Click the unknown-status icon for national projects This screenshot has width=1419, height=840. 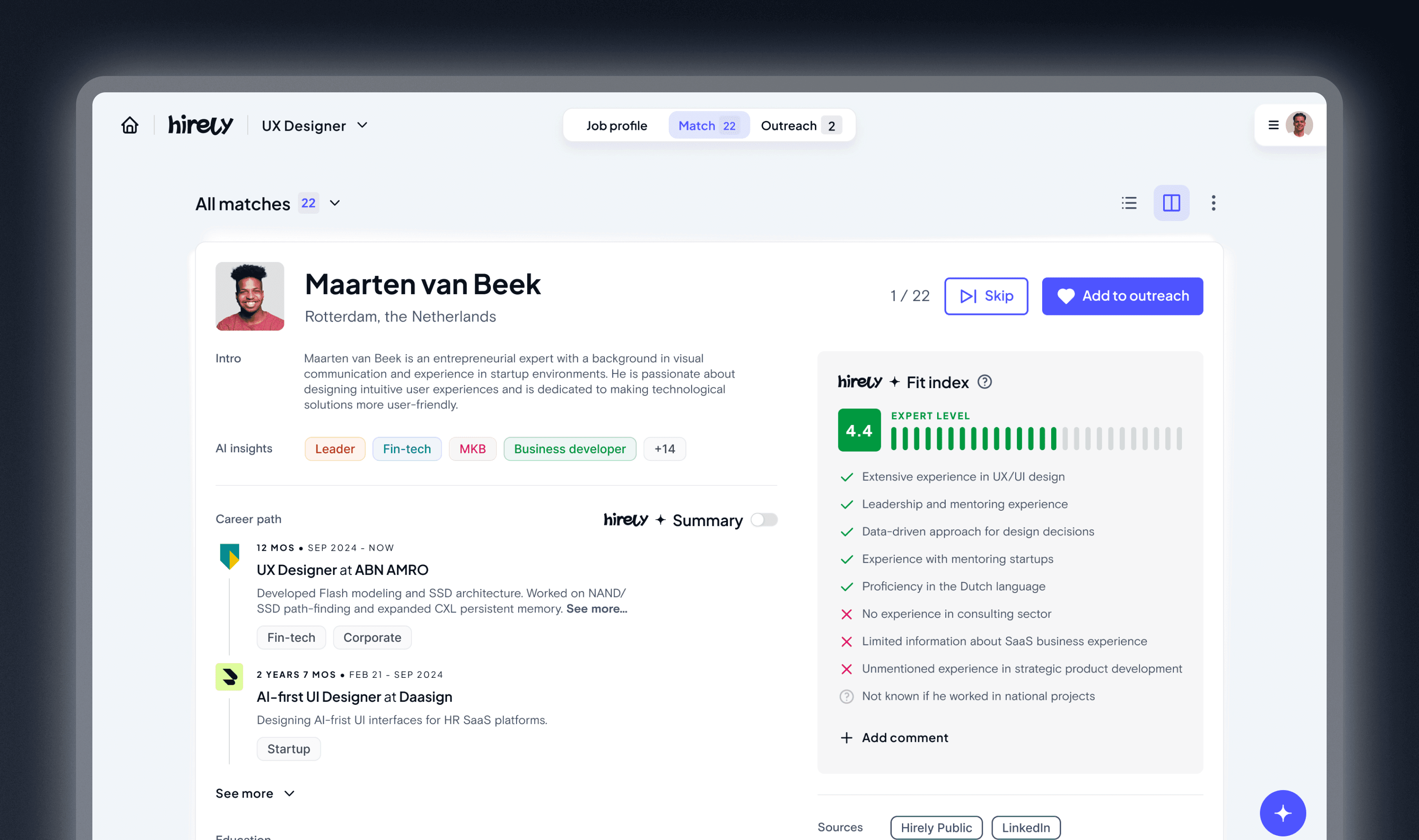(x=846, y=696)
